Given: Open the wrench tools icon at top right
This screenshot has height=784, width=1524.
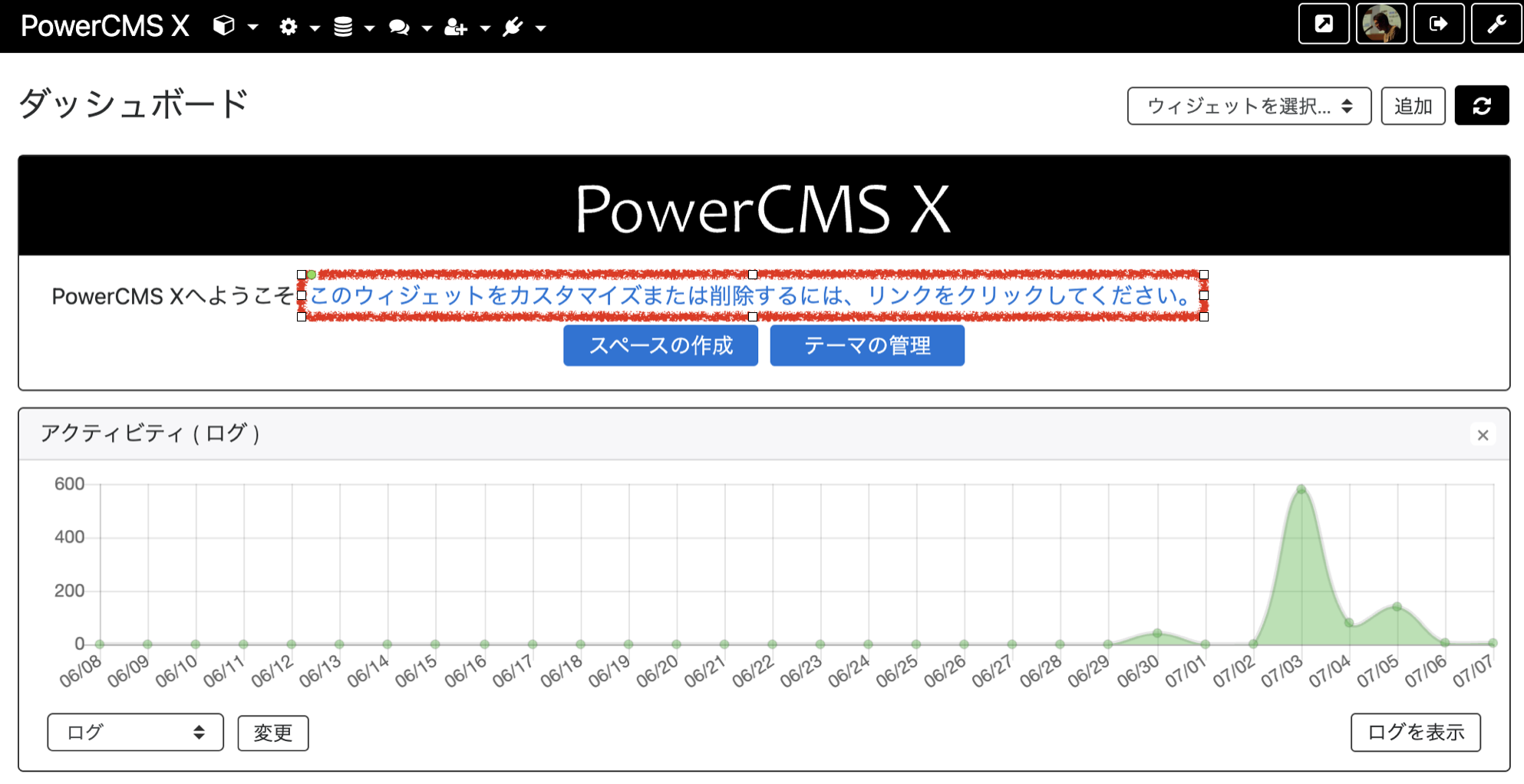Looking at the screenshot, I should click(x=1496, y=24).
